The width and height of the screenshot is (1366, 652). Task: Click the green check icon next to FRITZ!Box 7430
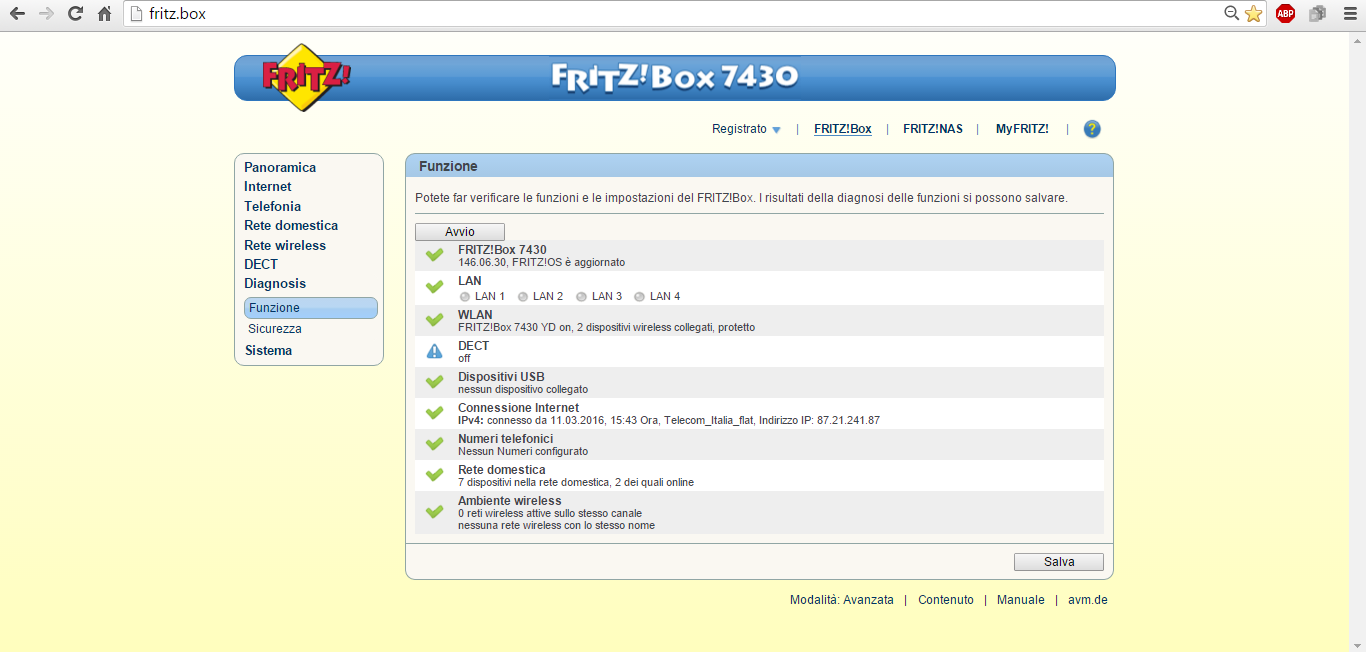coord(434,255)
